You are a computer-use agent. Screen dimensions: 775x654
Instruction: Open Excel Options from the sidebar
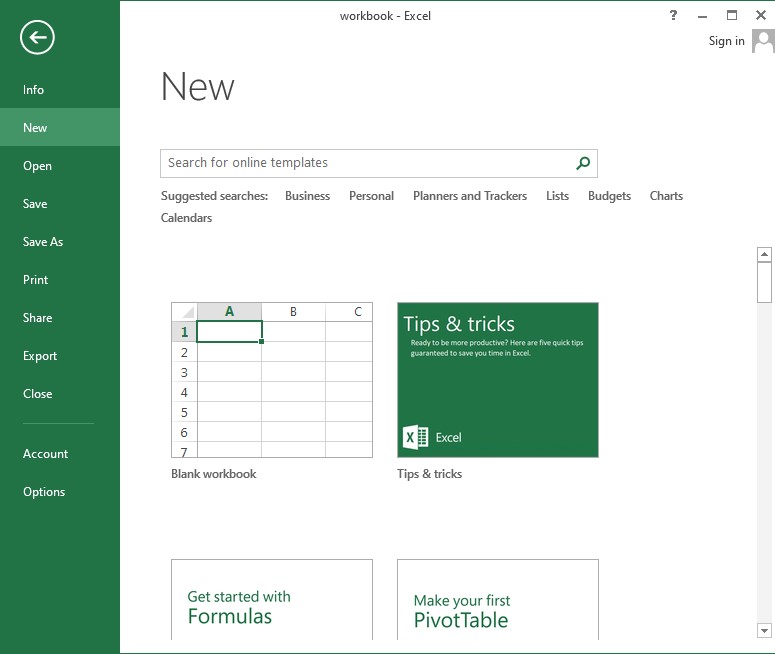coord(44,492)
